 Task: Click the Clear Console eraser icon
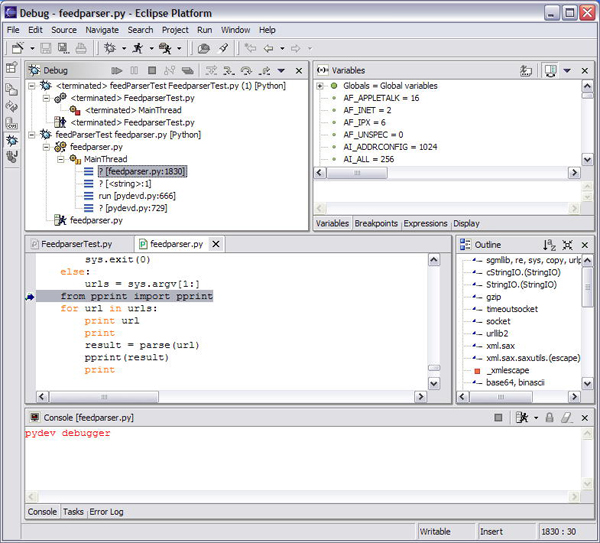[567, 417]
